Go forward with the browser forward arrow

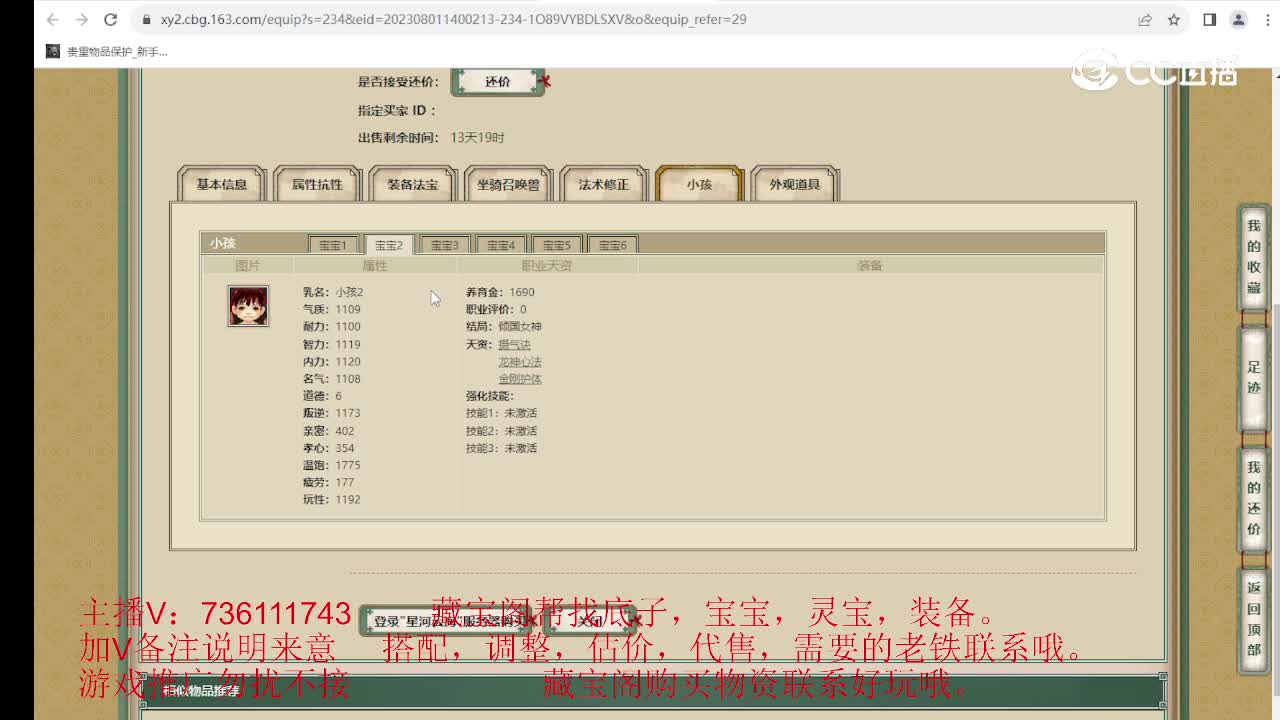tap(82, 19)
